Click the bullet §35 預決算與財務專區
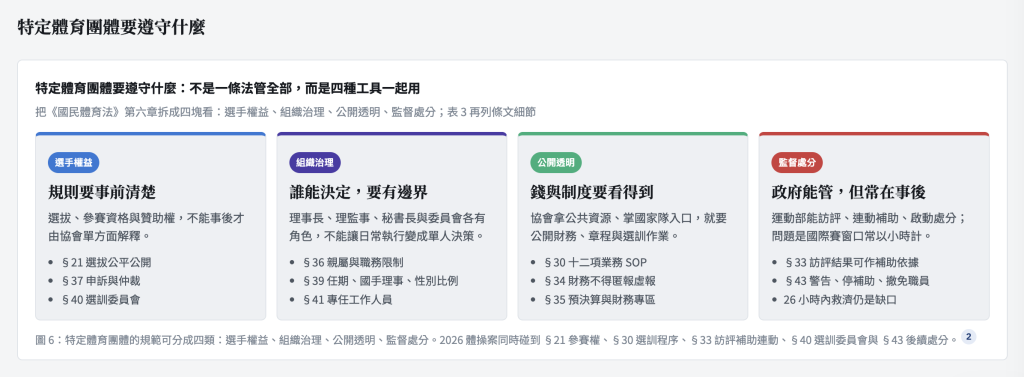 coord(600,300)
